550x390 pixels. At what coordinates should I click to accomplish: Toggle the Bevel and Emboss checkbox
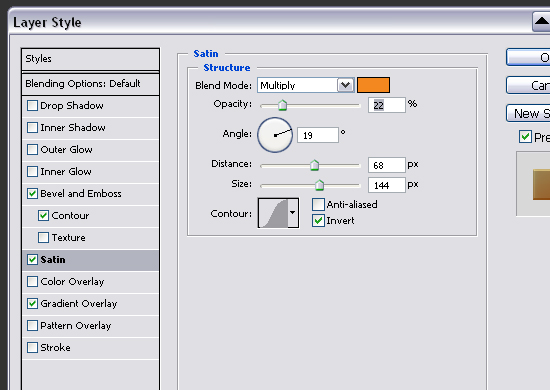click(x=32, y=194)
